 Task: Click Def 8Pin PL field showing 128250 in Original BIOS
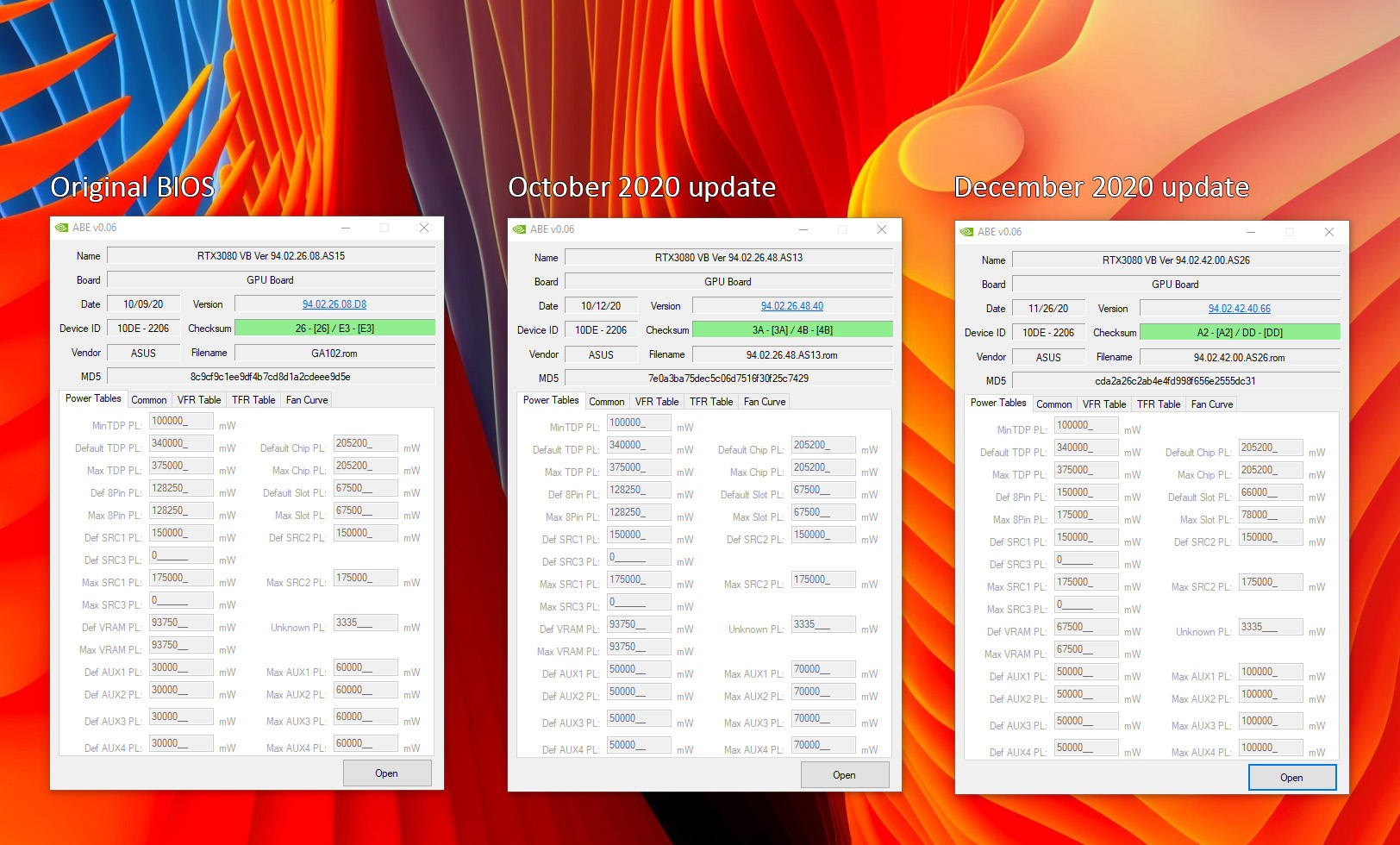[x=181, y=488]
